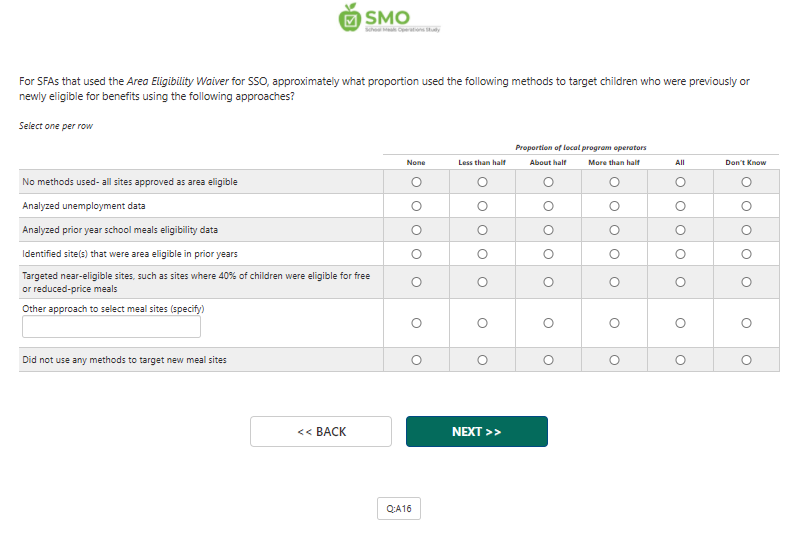The width and height of the screenshot is (795, 536).
Task: Select 'About half' for Other approach row
Action: tap(548, 323)
